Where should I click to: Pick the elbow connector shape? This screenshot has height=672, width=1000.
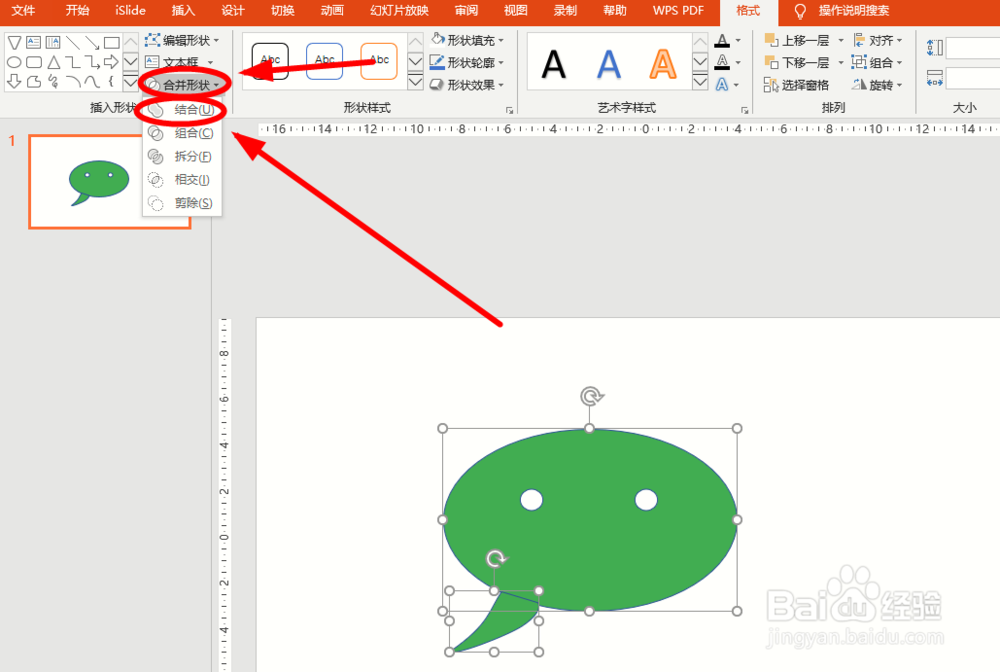click(x=73, y=62)
